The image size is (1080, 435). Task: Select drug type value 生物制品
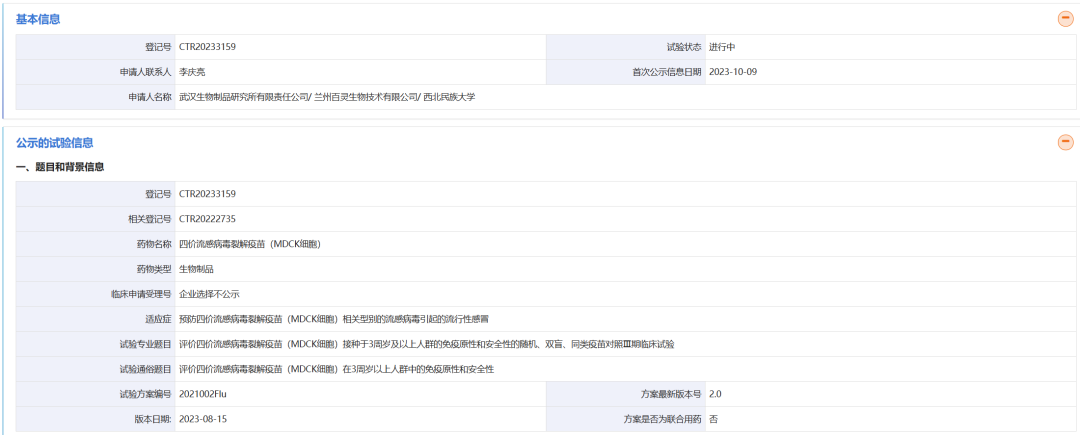pos(196,269)
